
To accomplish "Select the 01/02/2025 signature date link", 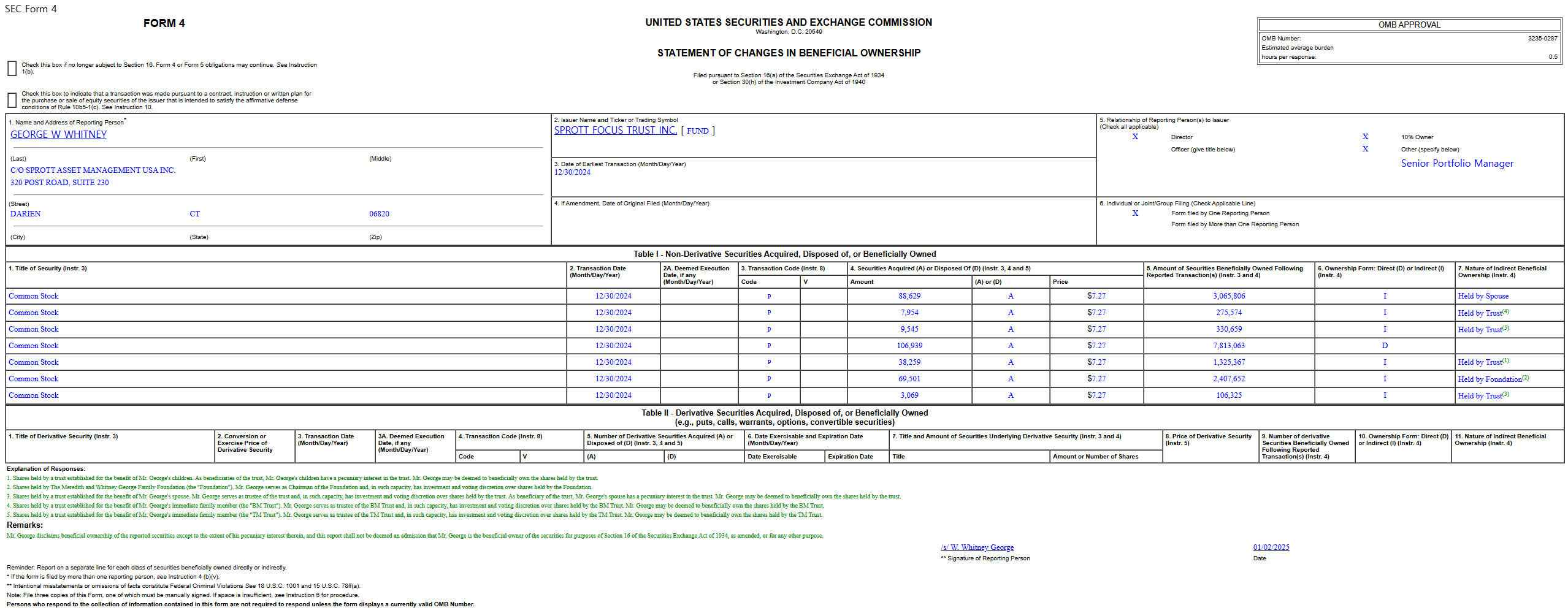I will tap(1271, 547).
